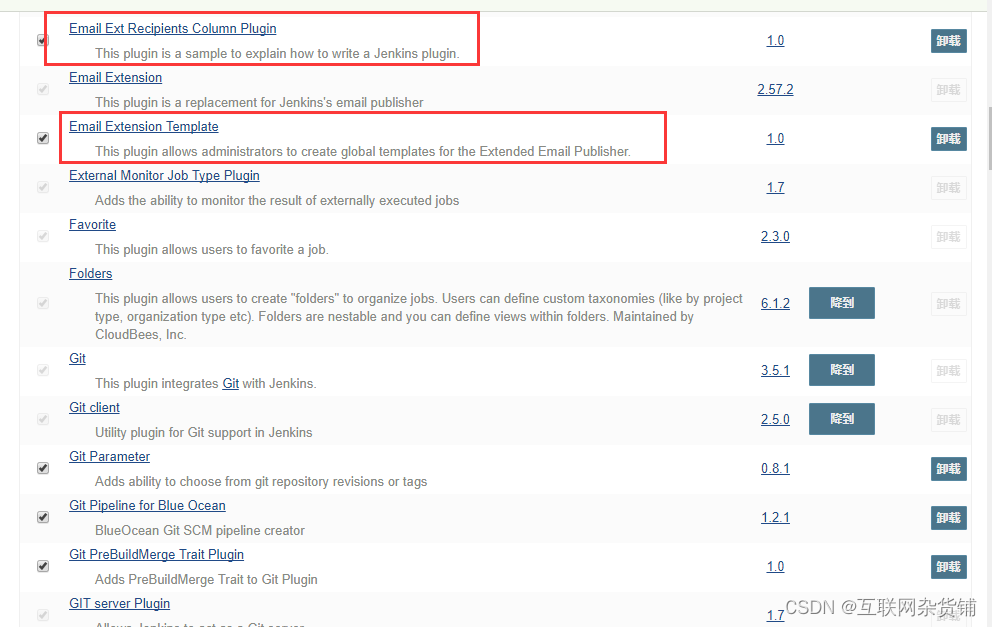Click the greyed-out uninstall button for Folders
992x627 pixels.
948,304
